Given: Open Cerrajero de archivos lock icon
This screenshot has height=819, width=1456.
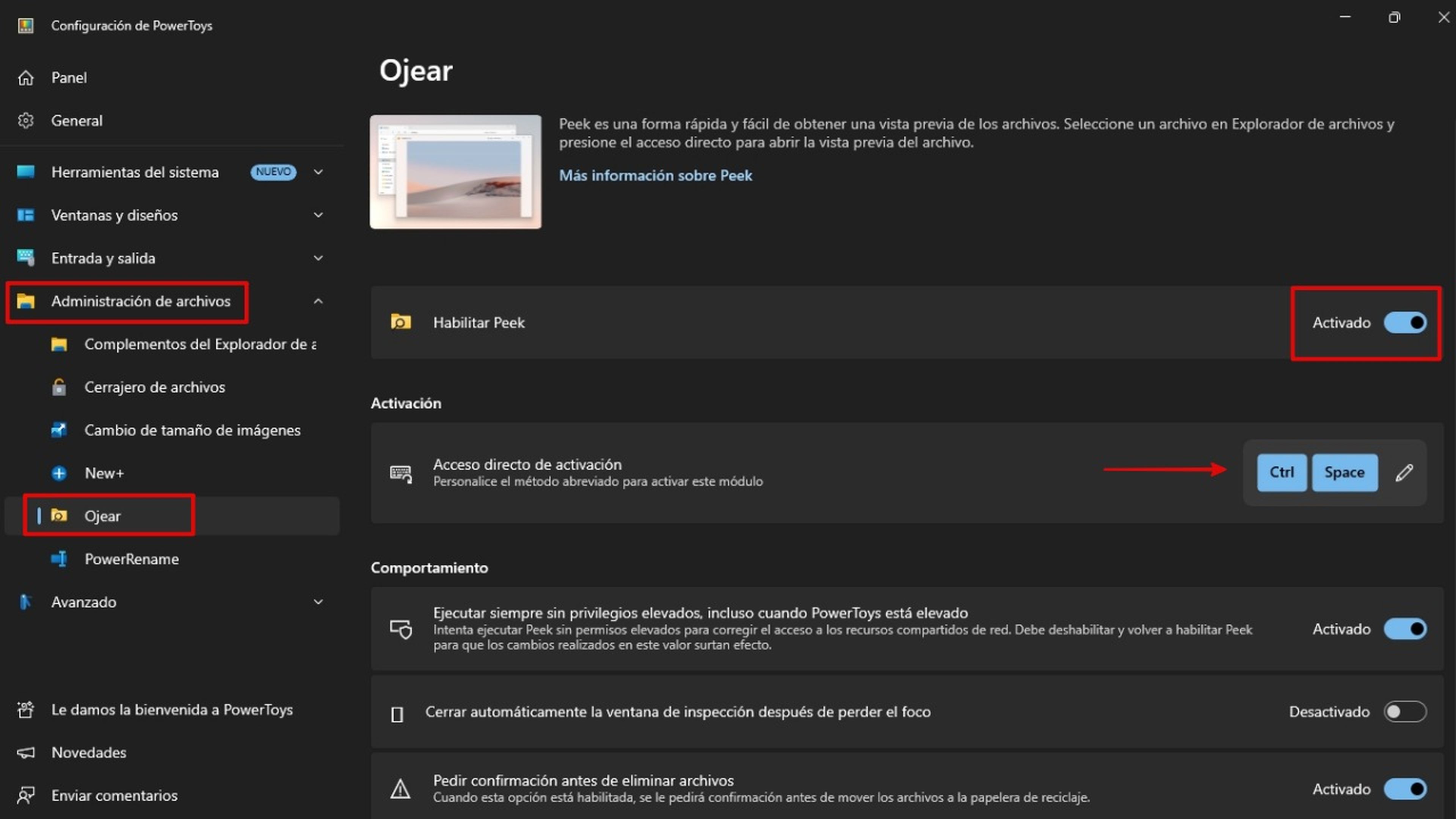Looking at the screenshot, I should pos(59,387).
